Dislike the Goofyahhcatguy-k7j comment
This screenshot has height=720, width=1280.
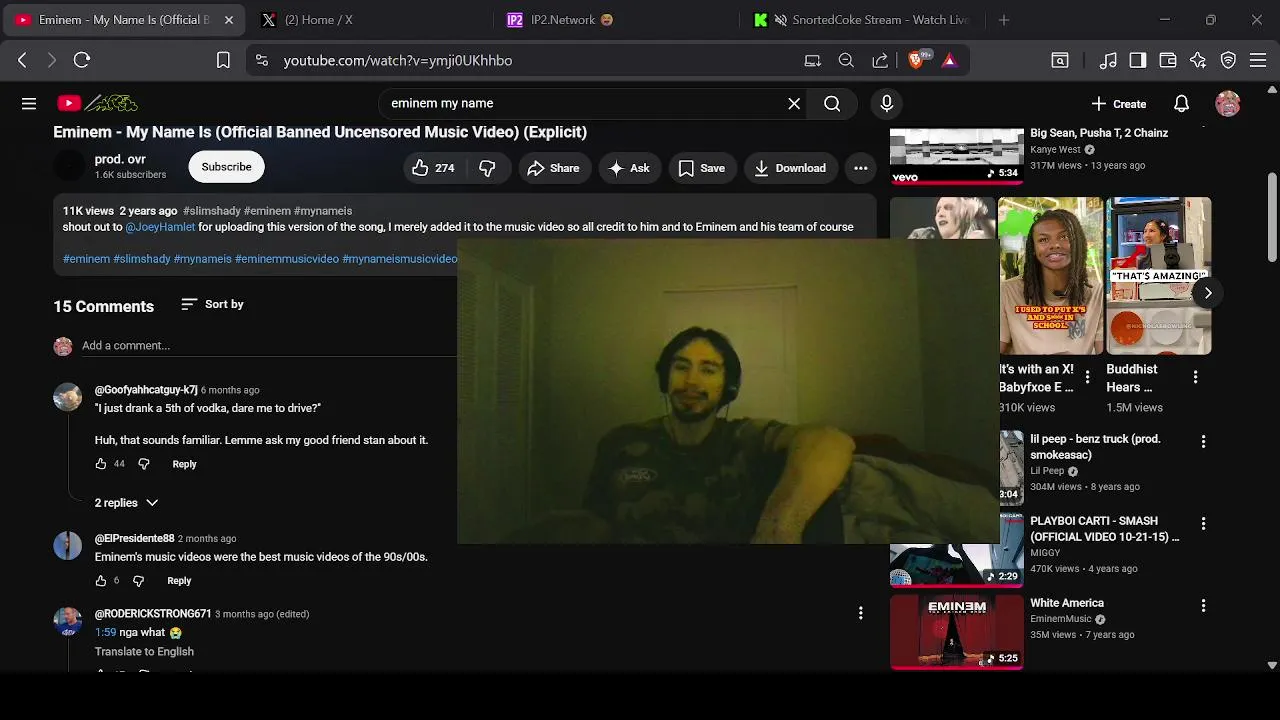144,464
